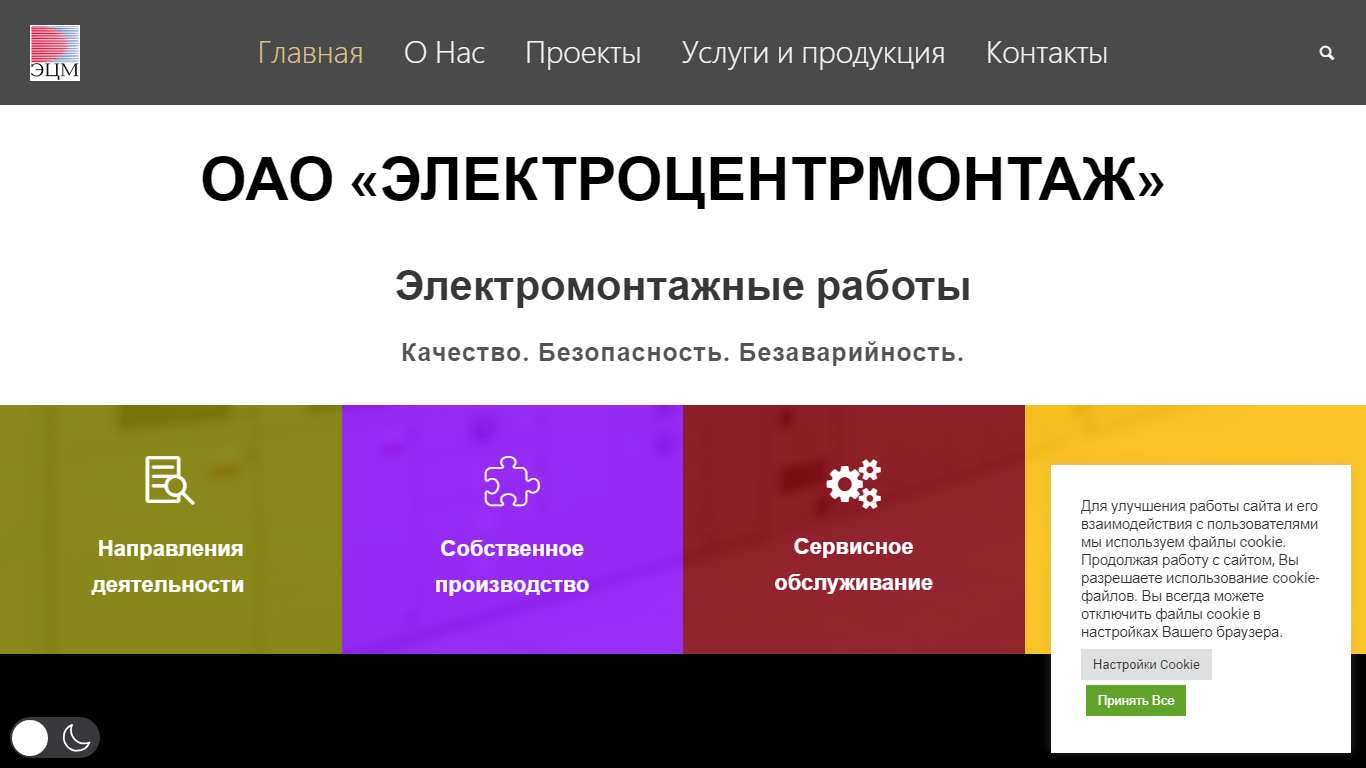Click the Качество. Безопасность. Безаварийность. slogan
Viewport: 1366px width, 768px height.
pos(683,353)
